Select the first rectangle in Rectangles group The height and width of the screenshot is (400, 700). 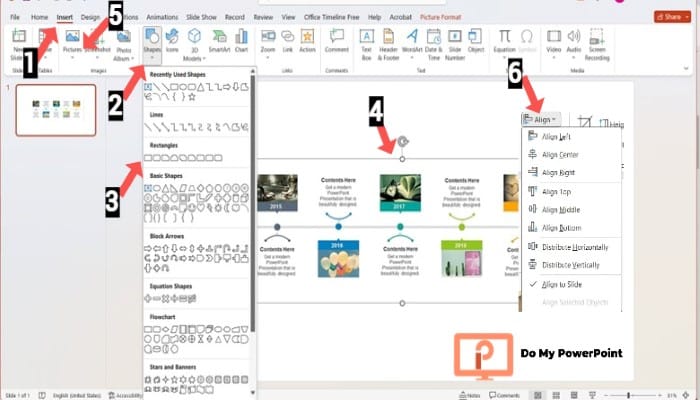(148, 158)
